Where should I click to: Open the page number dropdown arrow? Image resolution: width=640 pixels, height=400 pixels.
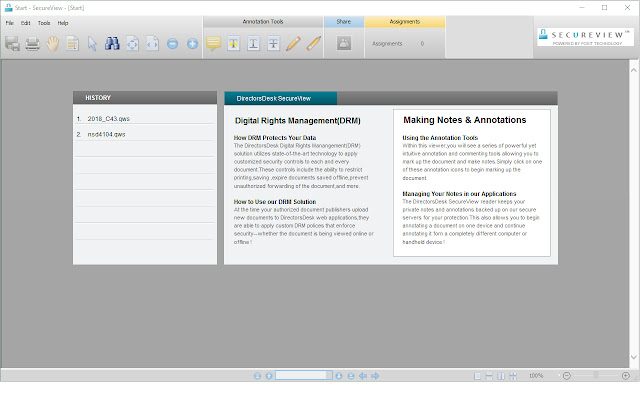point(329,376)
